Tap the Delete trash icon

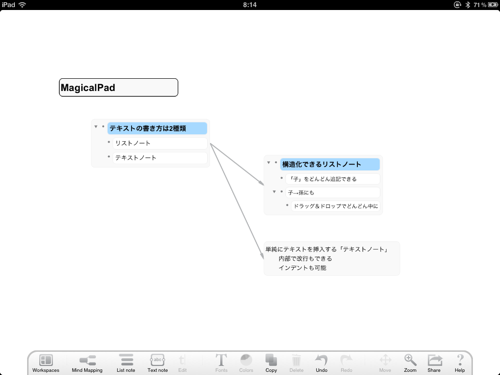(x=296, y=363)
